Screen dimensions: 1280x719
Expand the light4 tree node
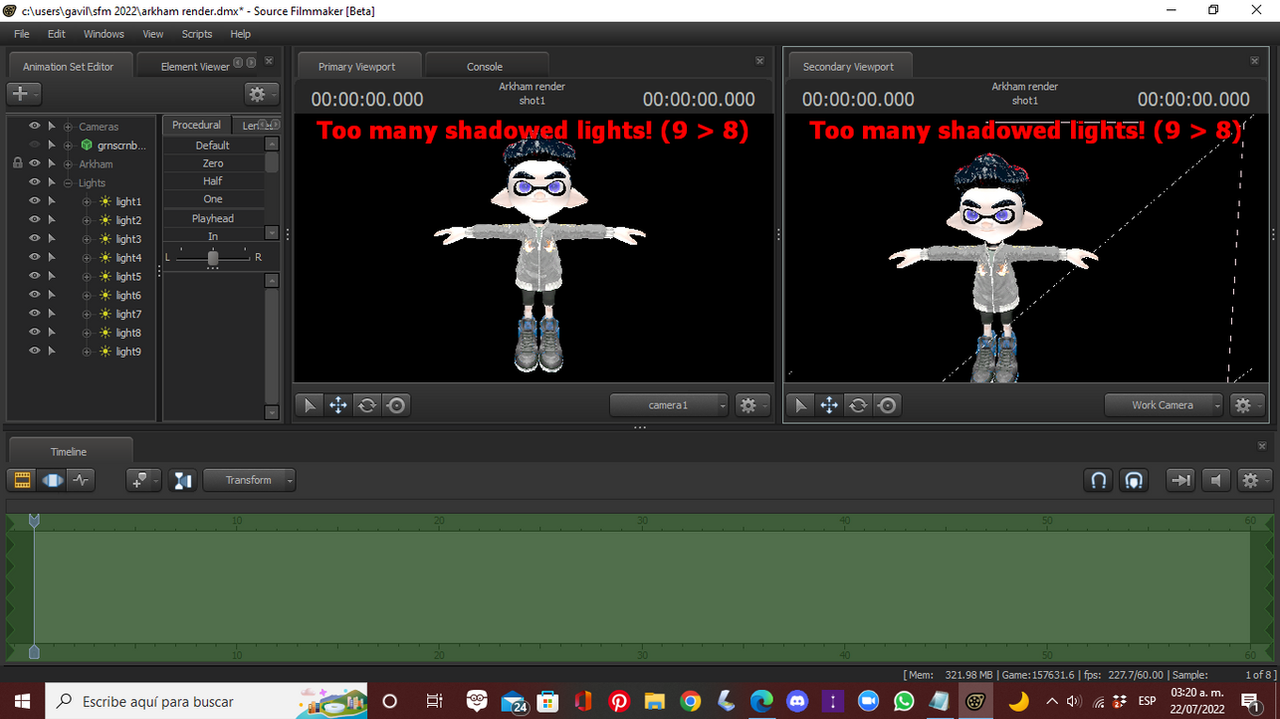click(x=87, y=258)
